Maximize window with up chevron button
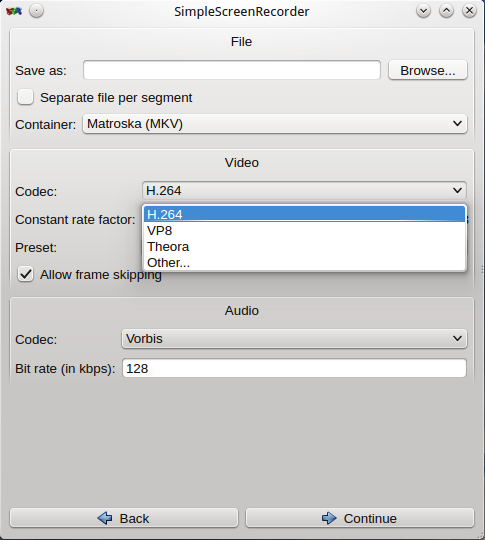 [446, 11]
